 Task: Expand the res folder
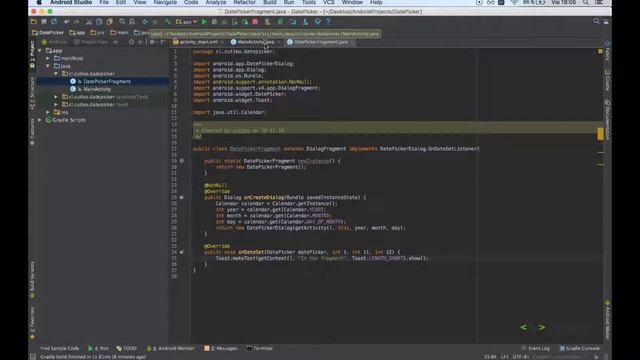click(x=48, y=112)
